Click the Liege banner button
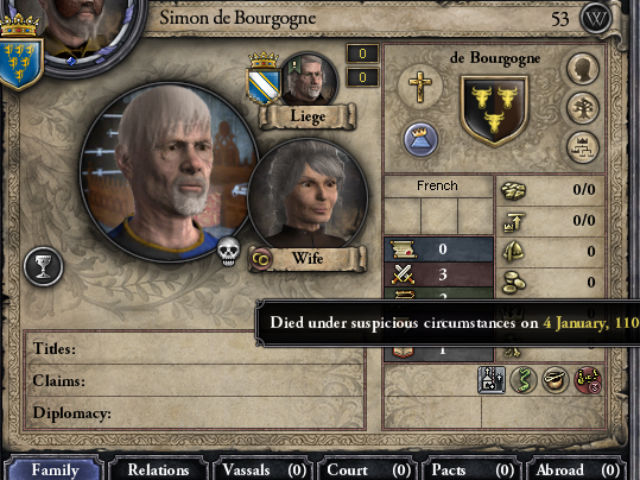The height and width of the screenshot is (480, 640). point(308,117)
